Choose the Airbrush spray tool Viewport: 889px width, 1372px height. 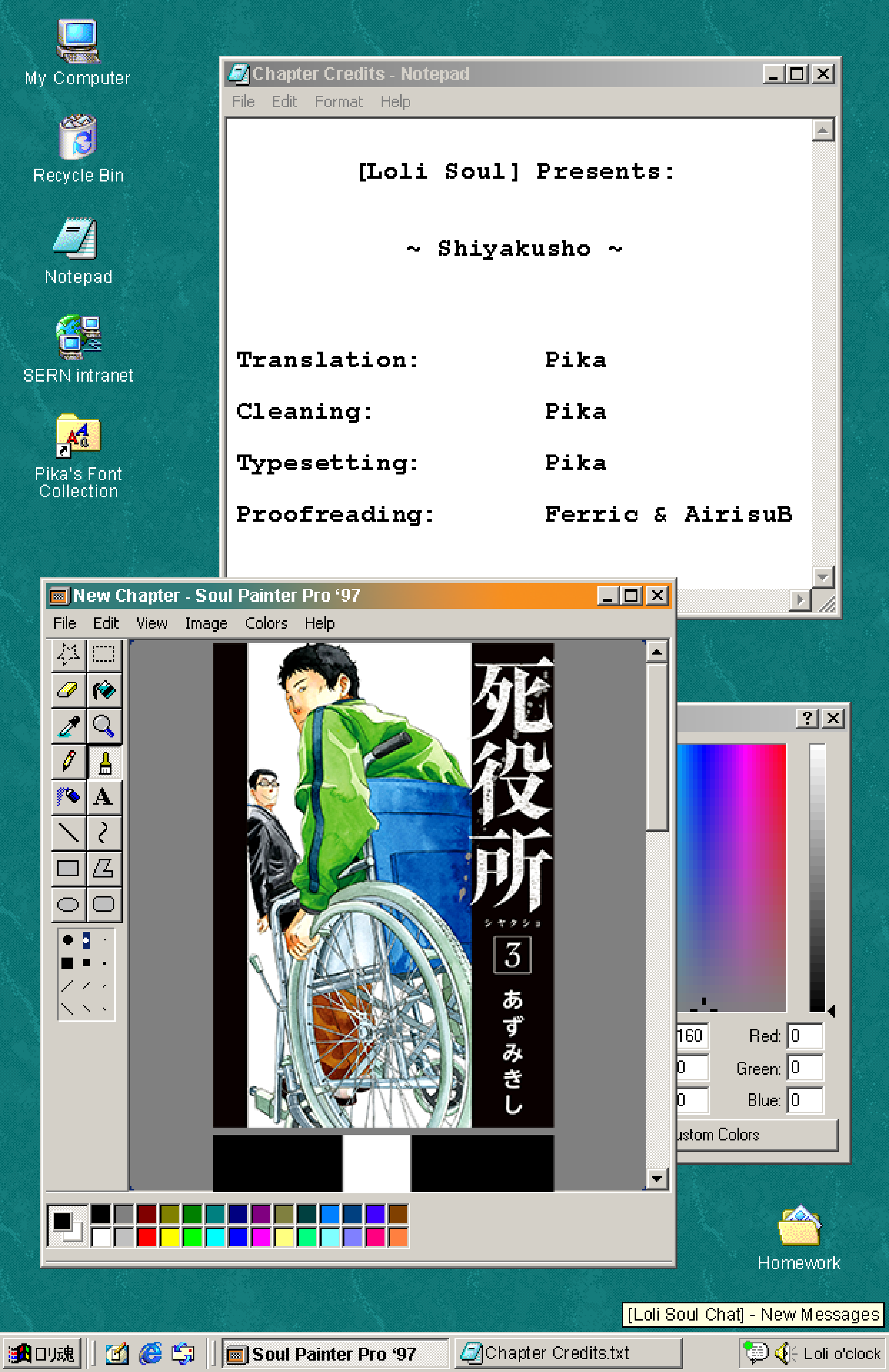[x=69, y=797]
